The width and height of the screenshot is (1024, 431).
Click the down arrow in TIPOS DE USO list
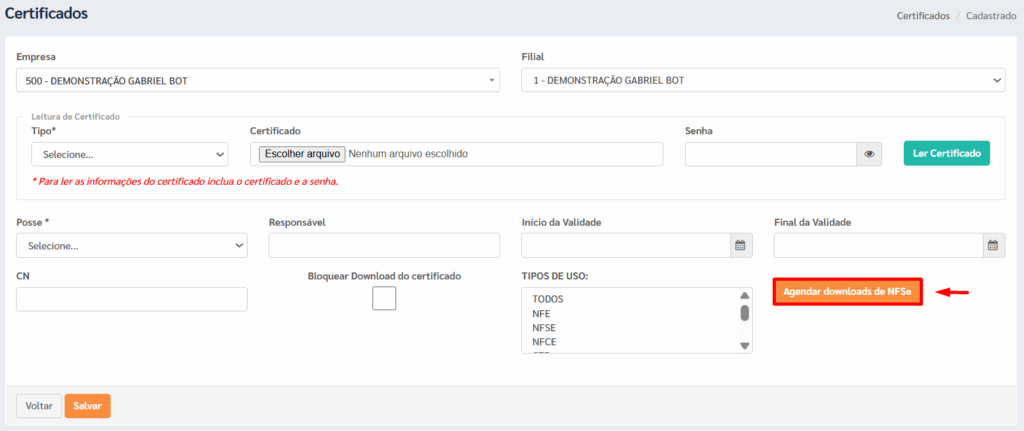744,345
